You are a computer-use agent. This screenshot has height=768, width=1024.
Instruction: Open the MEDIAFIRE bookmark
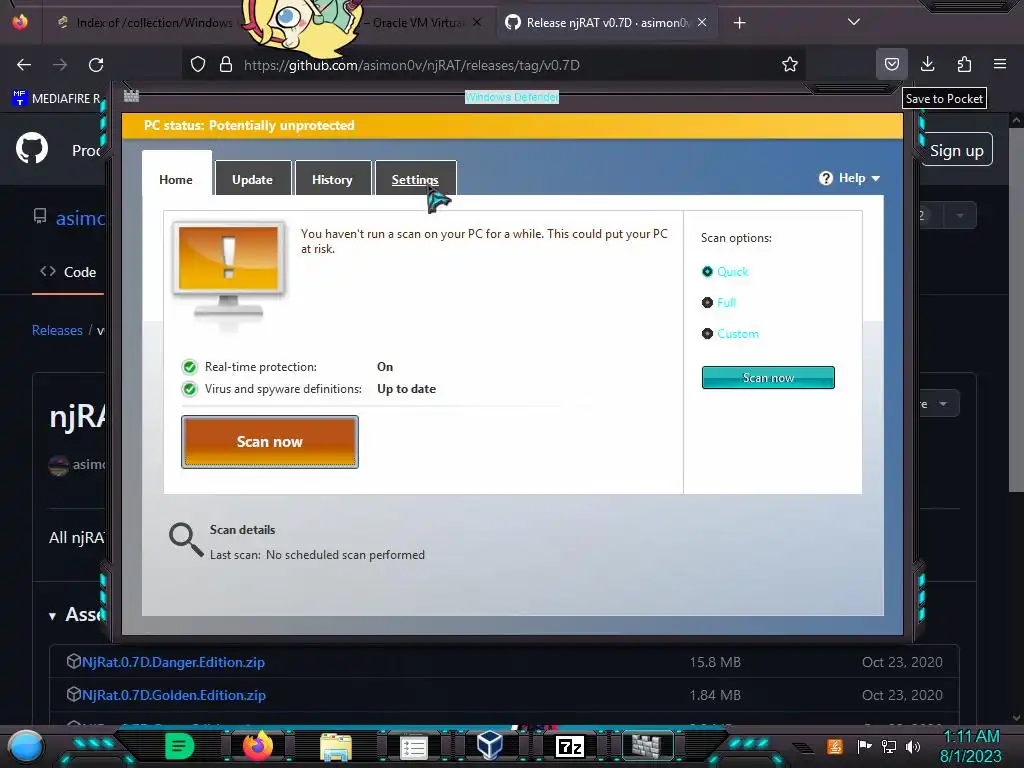[57, 99]
